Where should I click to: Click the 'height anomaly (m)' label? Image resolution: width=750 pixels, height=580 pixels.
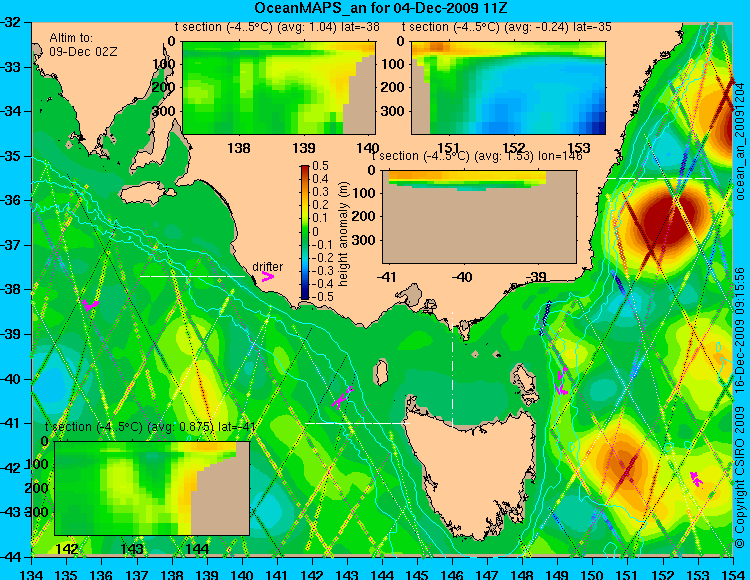343,234
